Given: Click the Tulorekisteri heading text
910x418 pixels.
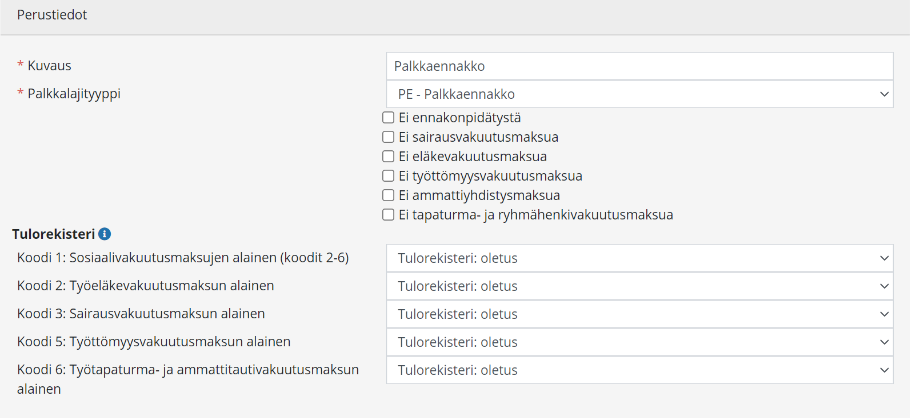Looking at the screenshot, I should click(x=53, y=234).
